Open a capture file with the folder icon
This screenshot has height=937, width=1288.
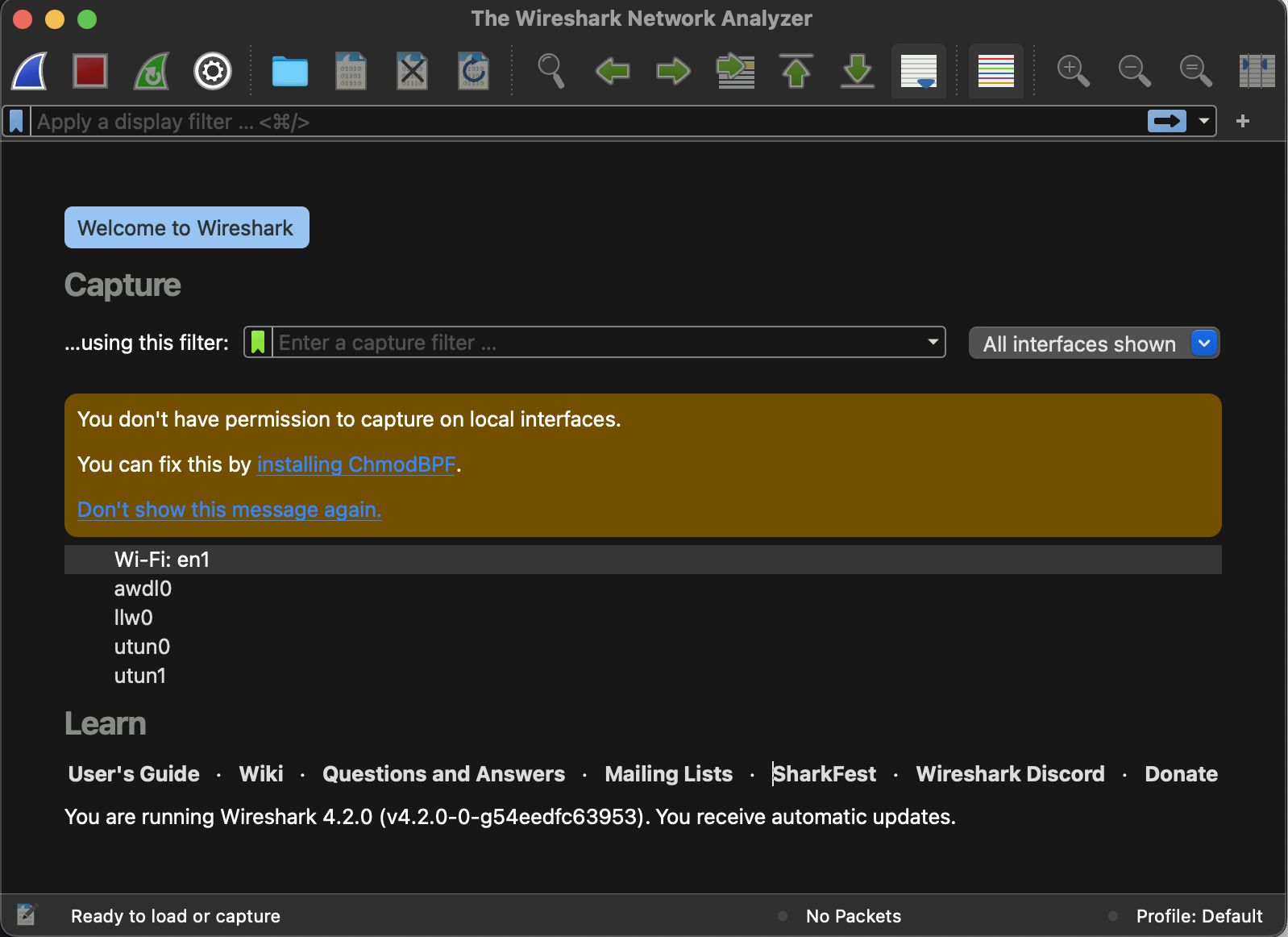(290, 71)
